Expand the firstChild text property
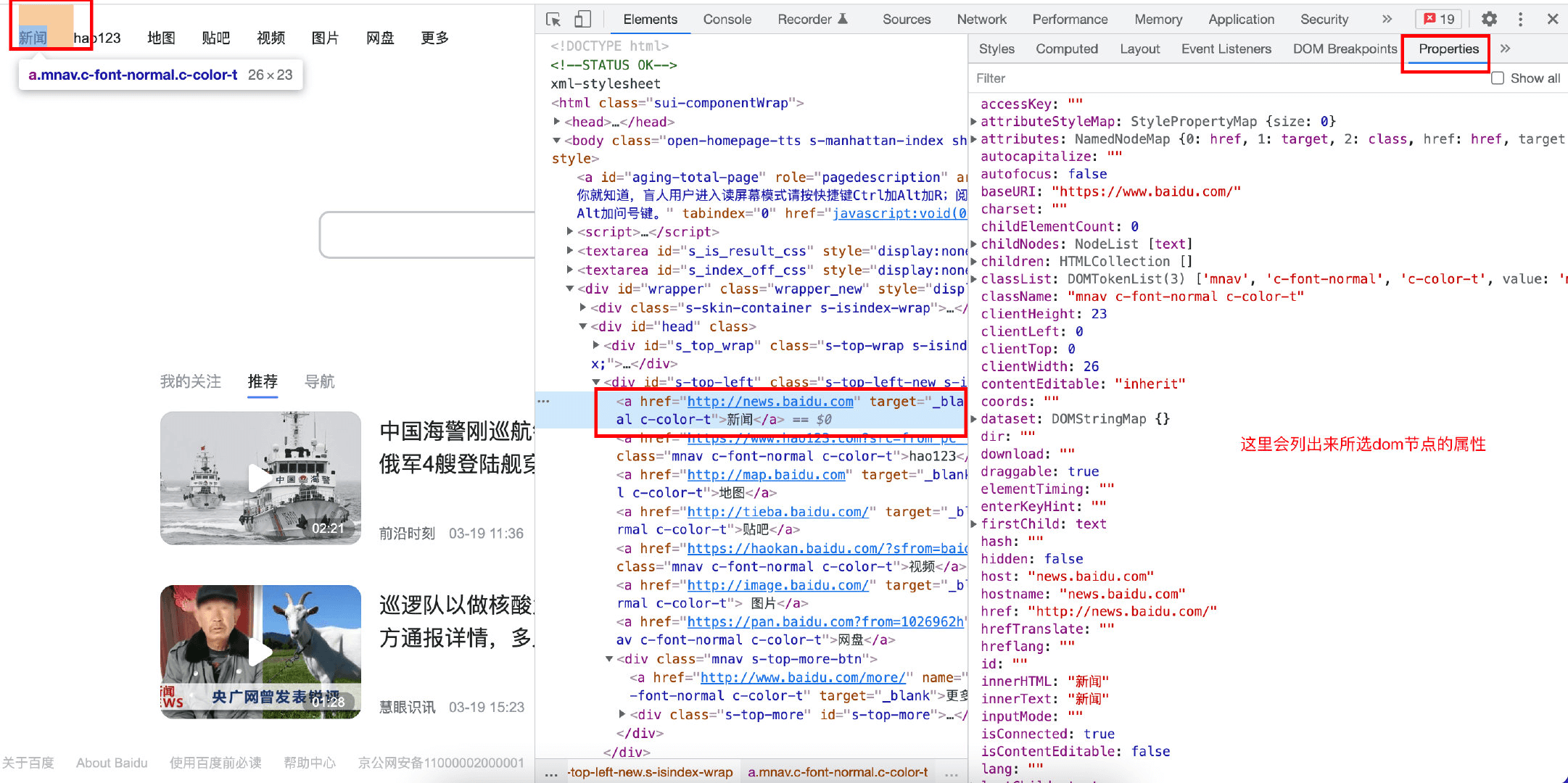The image size is (1568, 783). pos(974,524)
